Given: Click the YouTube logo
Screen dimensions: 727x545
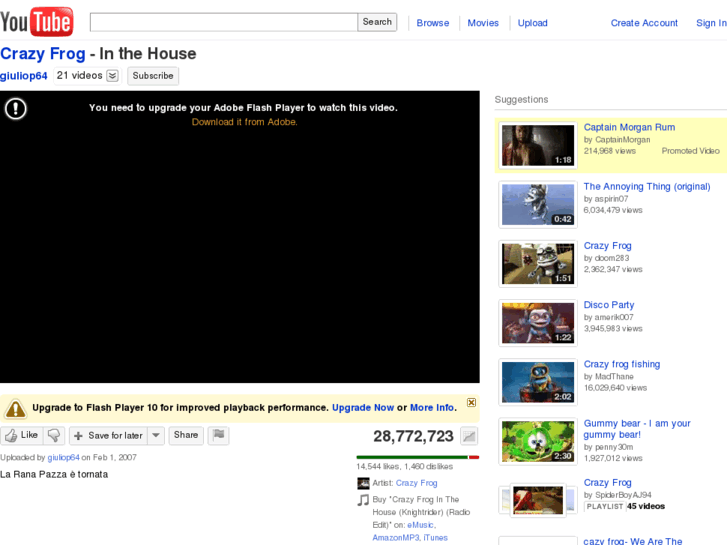Looking at the screenshot, I should (37, 21).
